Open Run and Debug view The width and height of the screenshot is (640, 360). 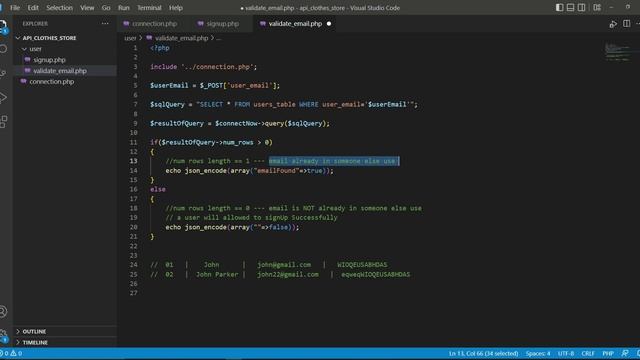tap(3, 97)
